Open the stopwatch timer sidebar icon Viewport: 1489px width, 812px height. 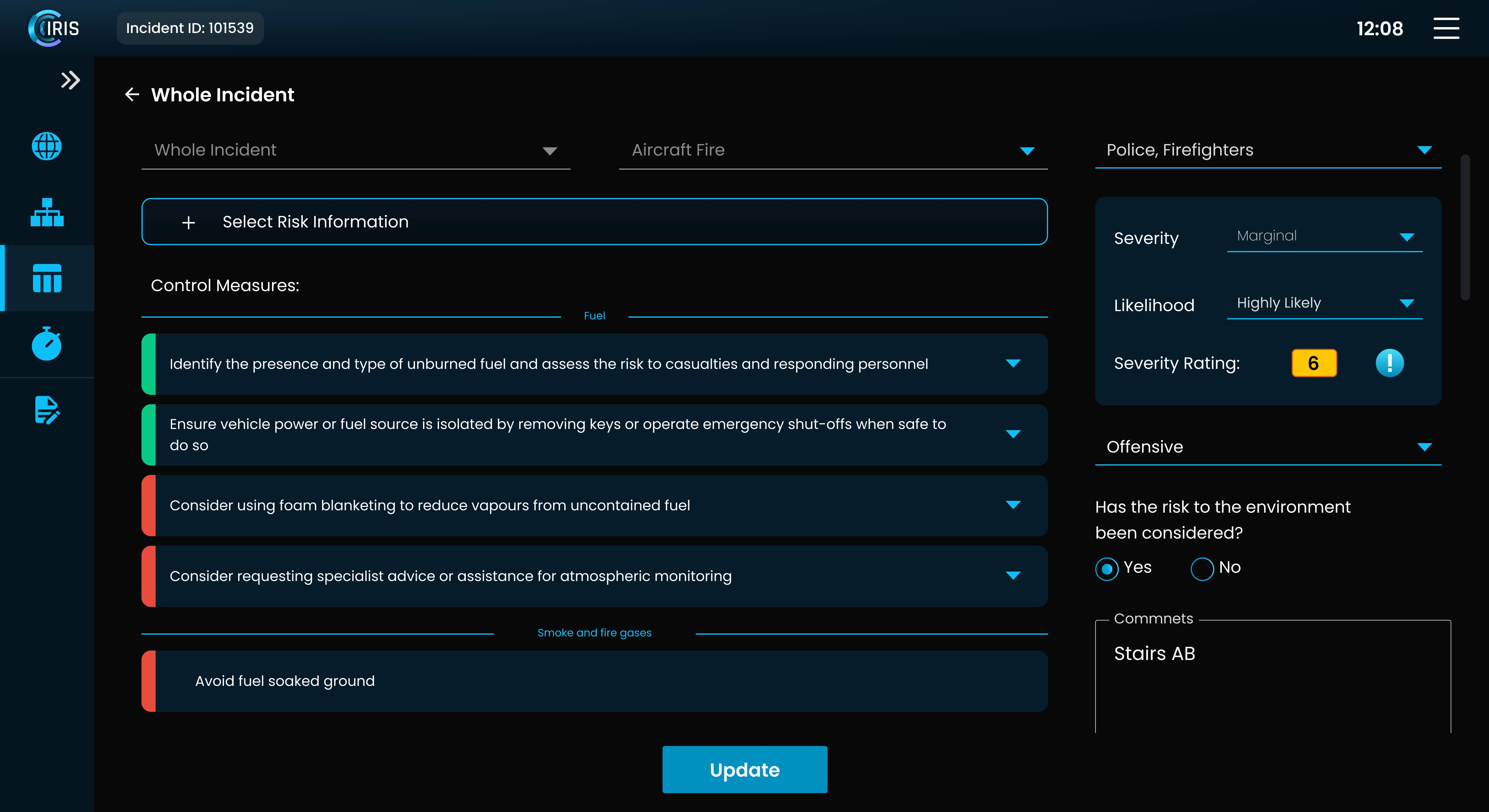point(47,344)
